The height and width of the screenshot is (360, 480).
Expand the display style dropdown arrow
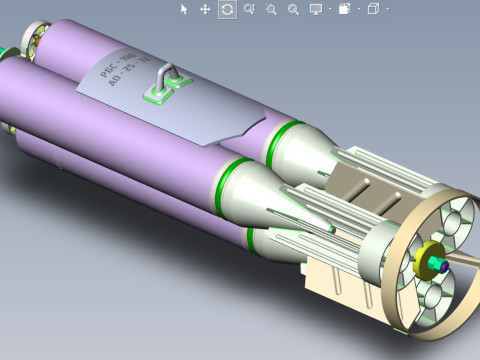[x=388, y=9]
